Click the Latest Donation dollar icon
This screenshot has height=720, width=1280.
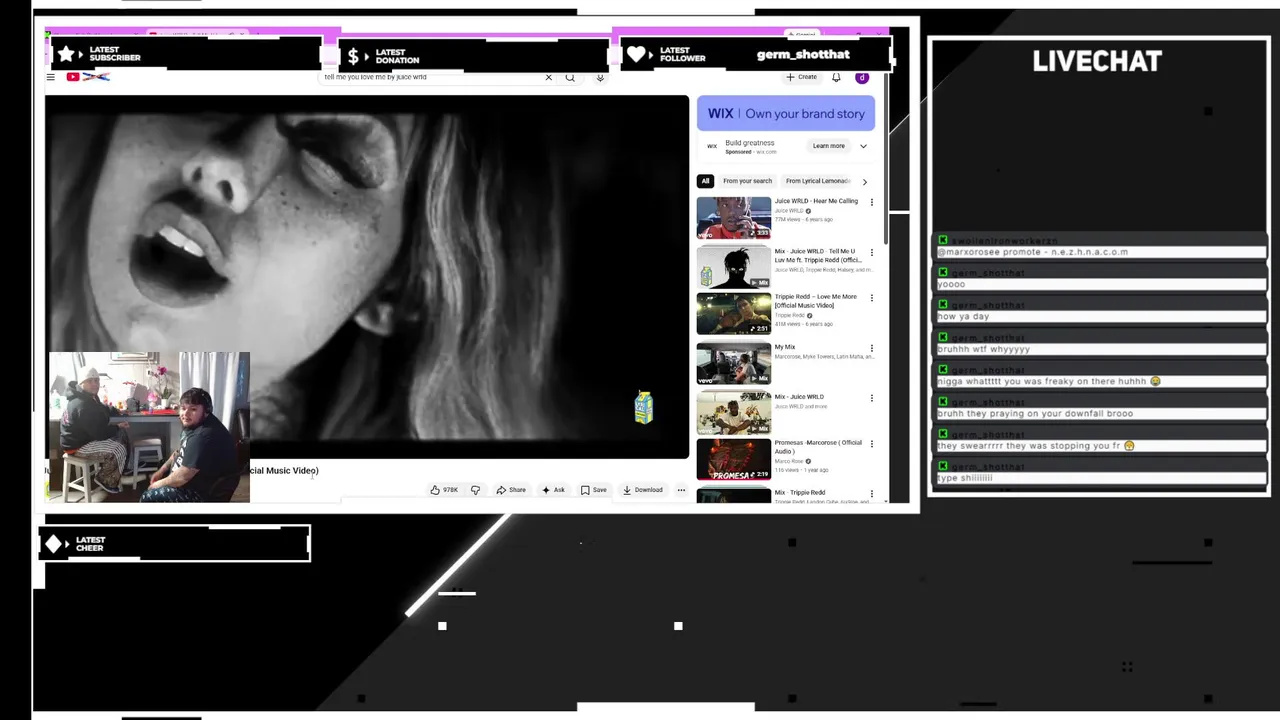tap(353, 55)
